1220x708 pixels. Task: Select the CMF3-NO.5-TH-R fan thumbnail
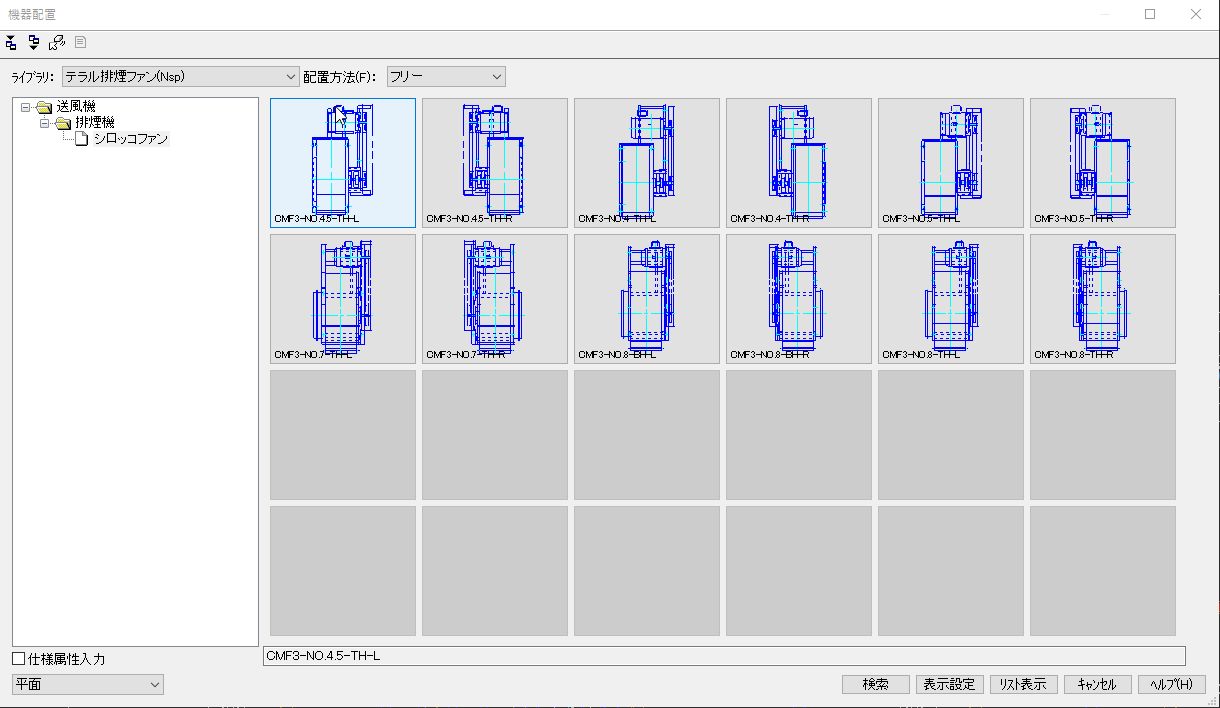pos(1103,163)
